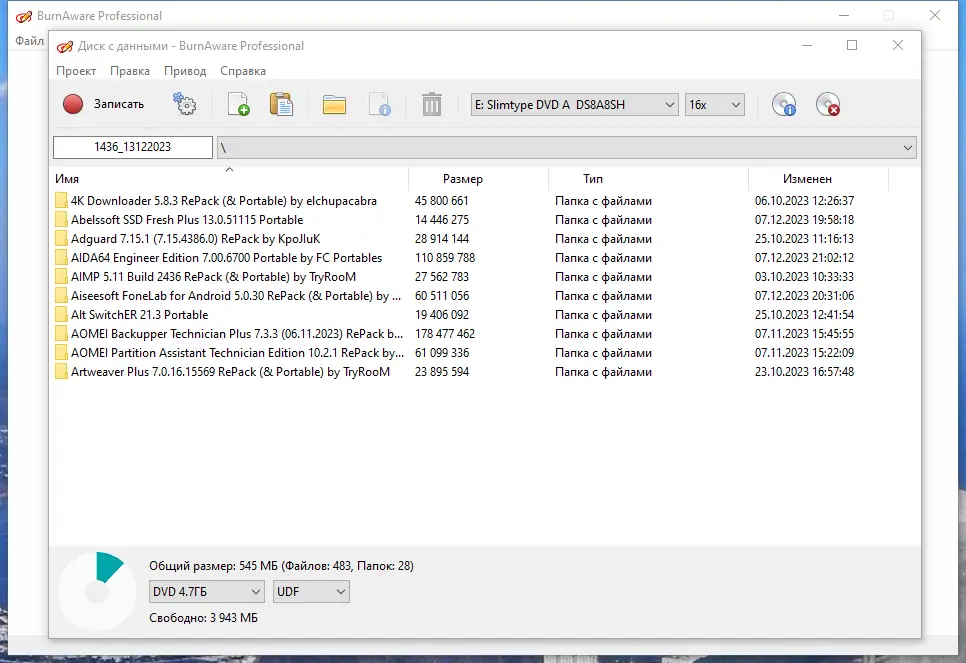Image resolution: width=966 pixels, height=663 pixels.
Task: Open the Правка menu
Action: 129,71
